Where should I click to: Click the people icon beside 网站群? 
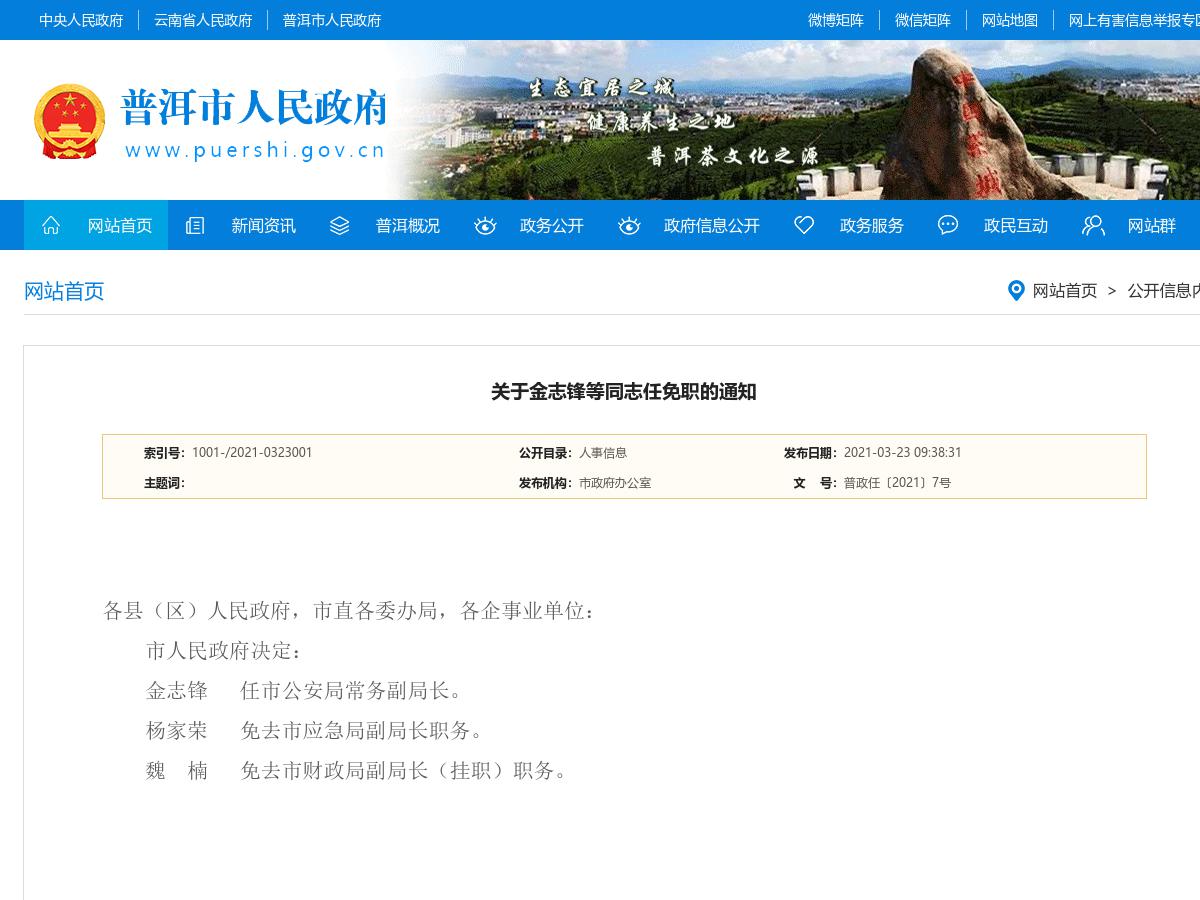click(x=1093, y=226)
